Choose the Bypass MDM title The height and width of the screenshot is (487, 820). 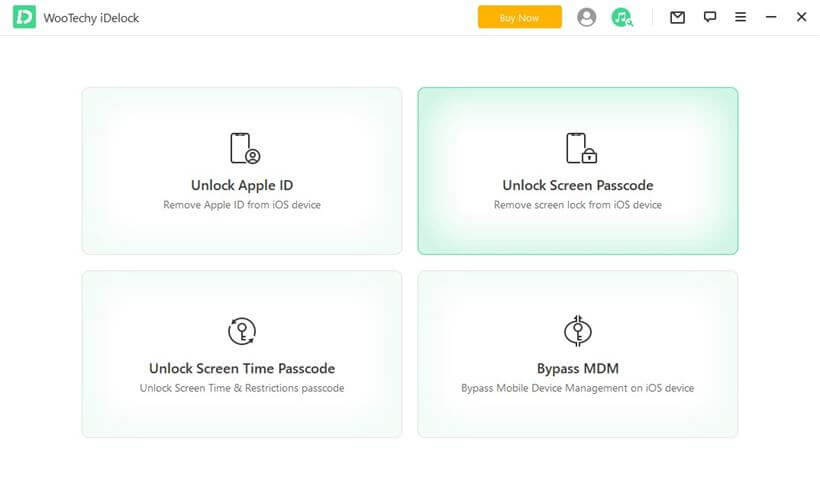tap(577, 368)
